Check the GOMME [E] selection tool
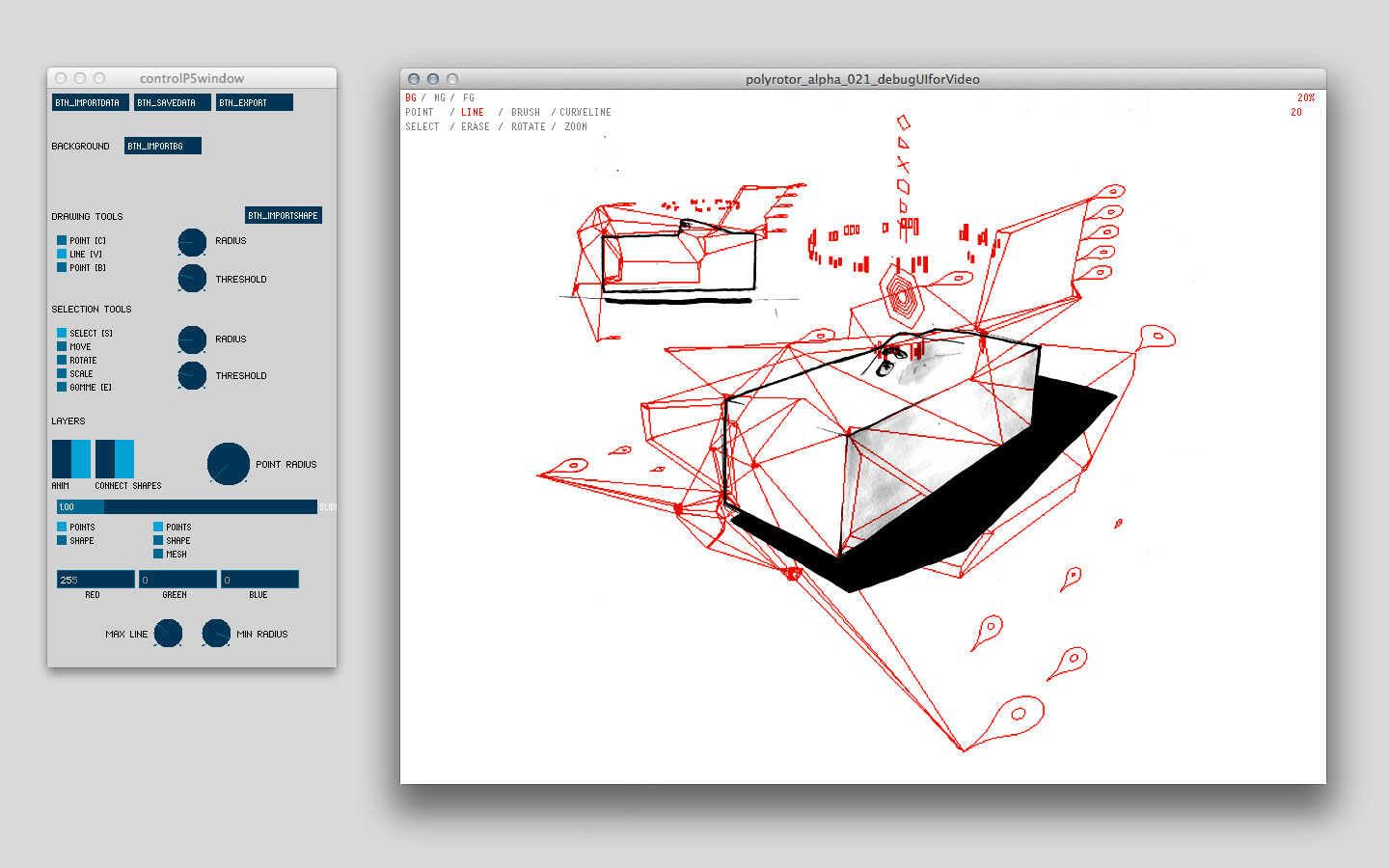 point(62,387)
